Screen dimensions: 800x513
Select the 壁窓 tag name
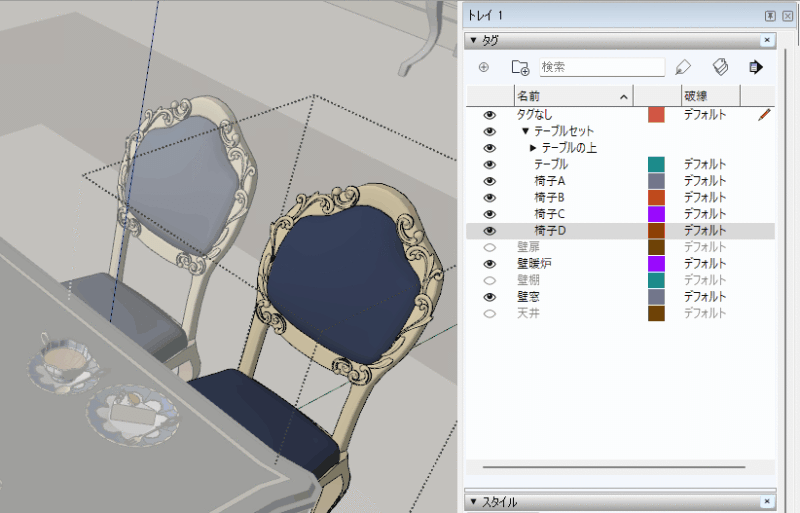pyautogui.click(x=529, y=297)
